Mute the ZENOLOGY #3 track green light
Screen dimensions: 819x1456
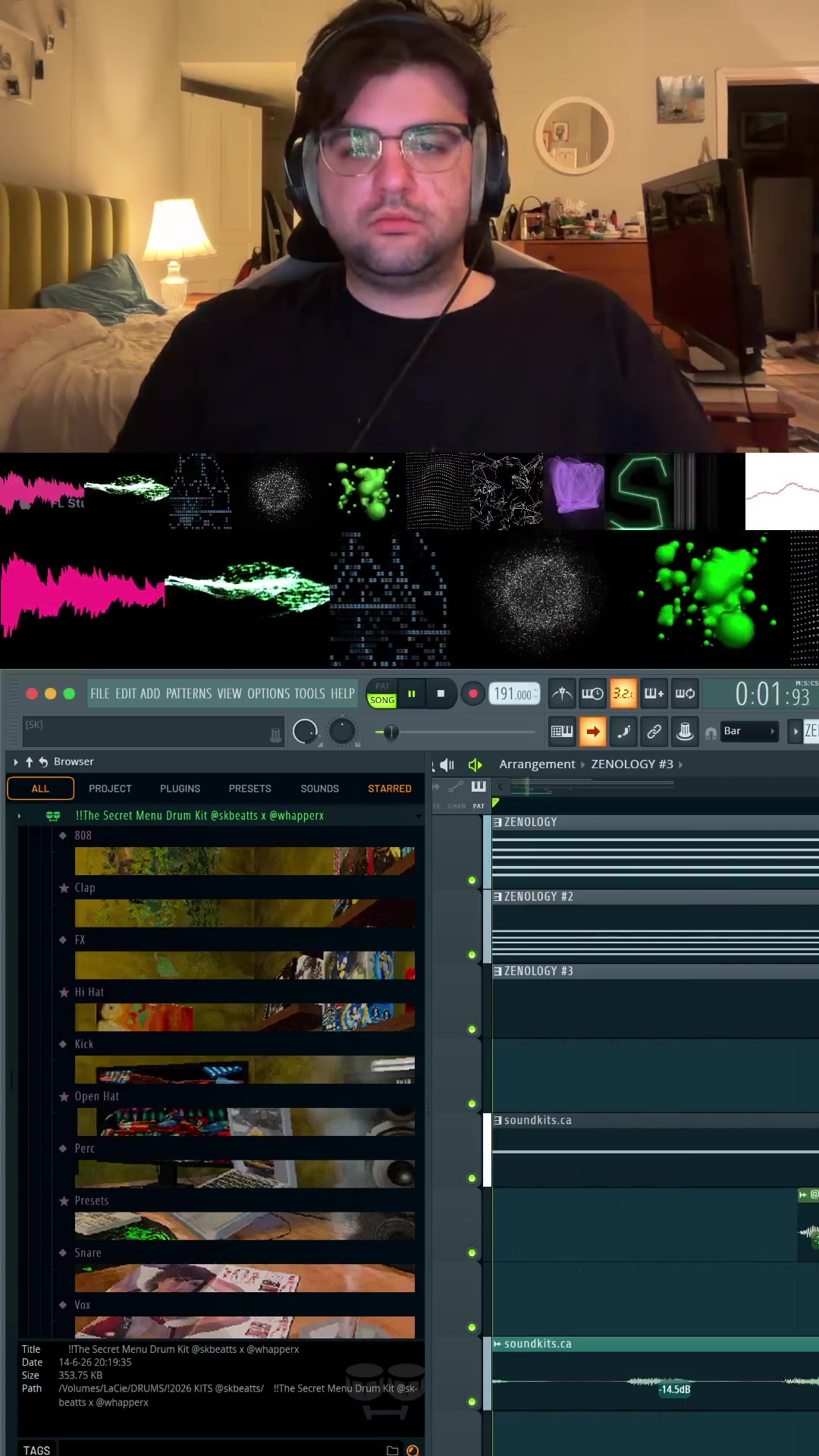472,1029
